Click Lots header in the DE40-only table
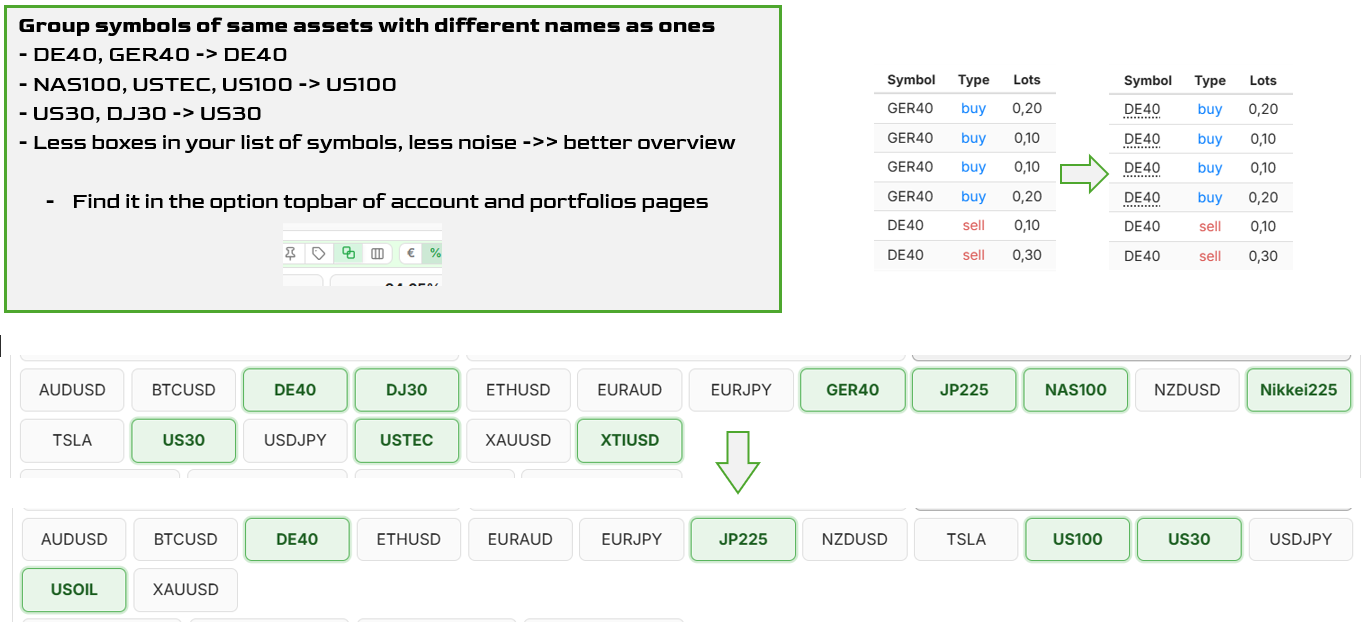 pyautogui.click(x=1263, y=81)
